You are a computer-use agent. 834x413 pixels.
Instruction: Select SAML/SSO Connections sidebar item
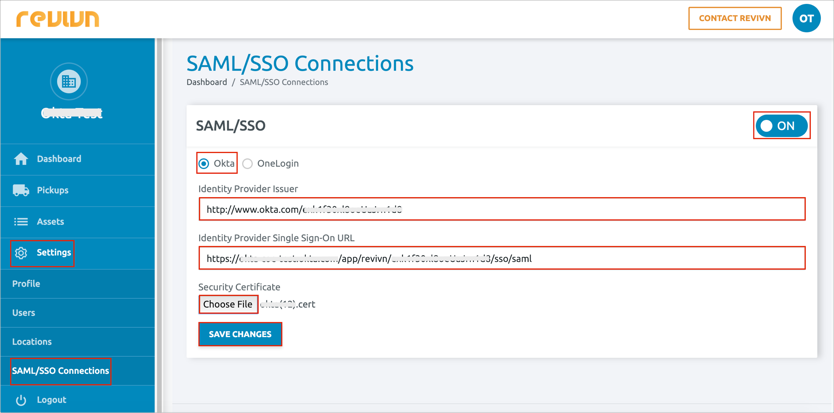pyautogui.click(x=60, y=371)
